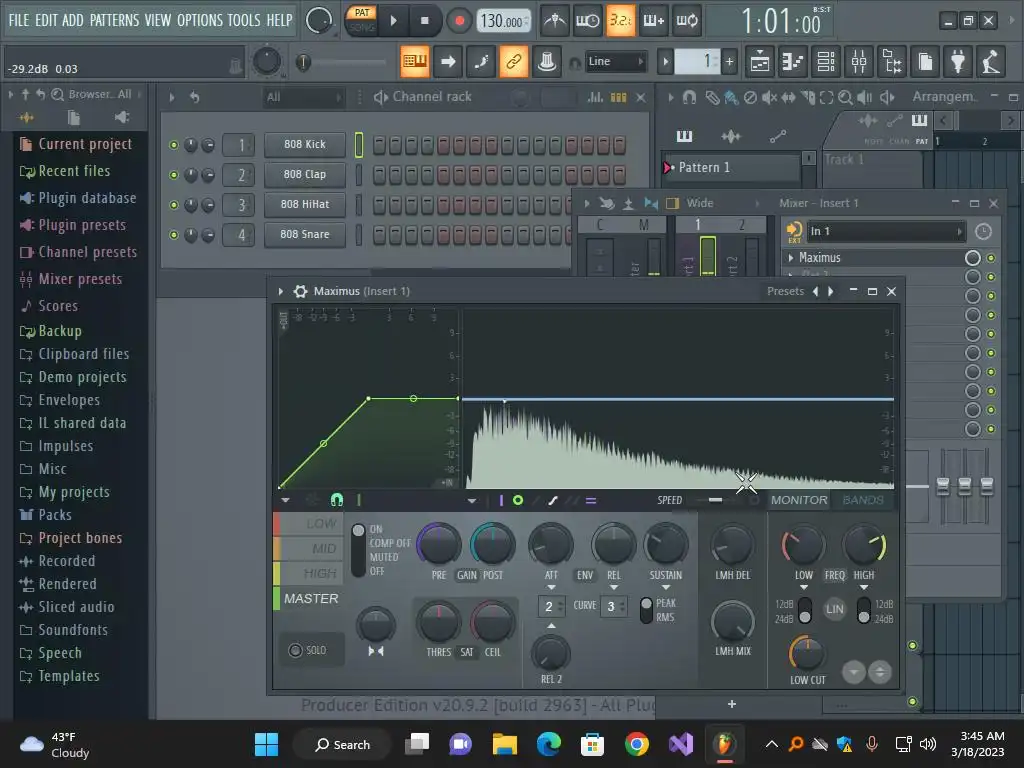Image resolution: width=1024 pixels, height=768 pixels.
Task: Open the mixer view icon
Action: pos(859,61)
